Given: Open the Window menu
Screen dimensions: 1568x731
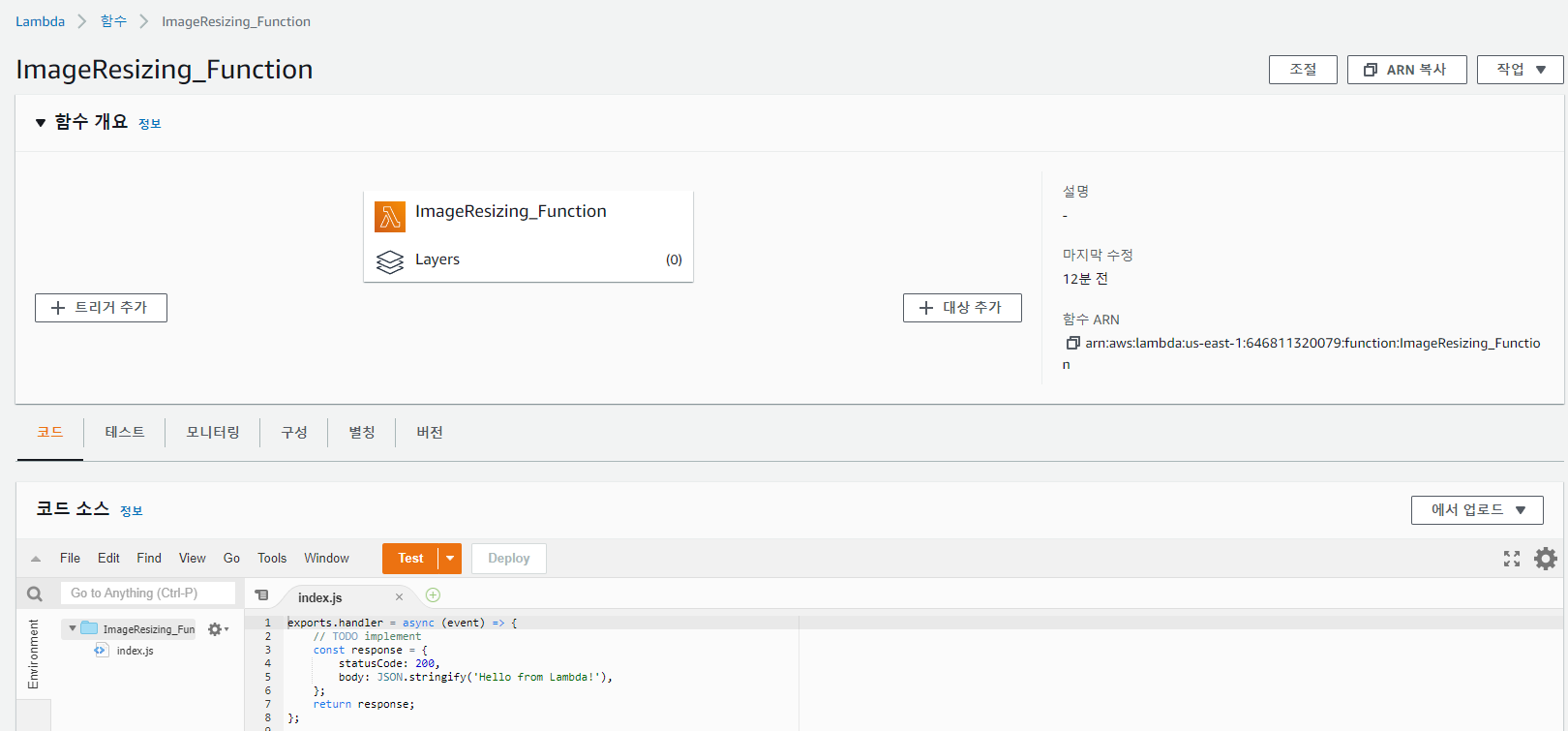Looking at the screenshot, I should point(326,559).
